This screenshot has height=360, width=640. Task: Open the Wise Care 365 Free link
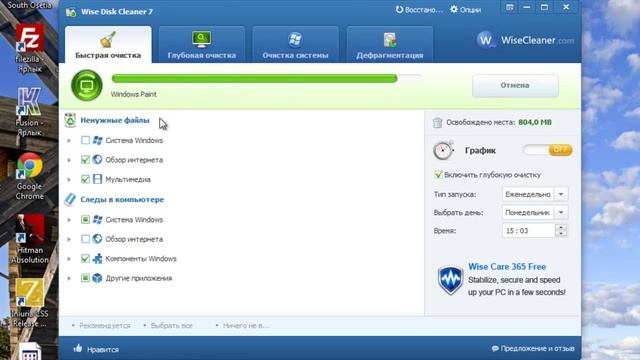coord(507,267)
